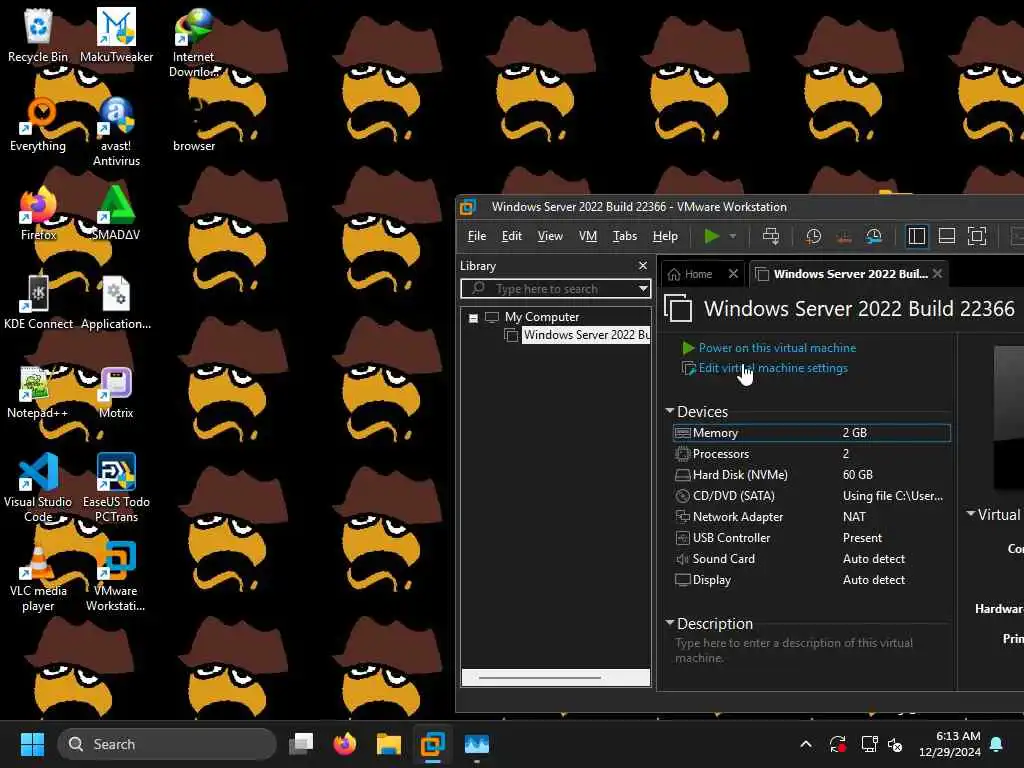This screenshot has width=1024, height=768.
Task: Close the Home tab
Action: pyautogui.click(x=733, y=274)
